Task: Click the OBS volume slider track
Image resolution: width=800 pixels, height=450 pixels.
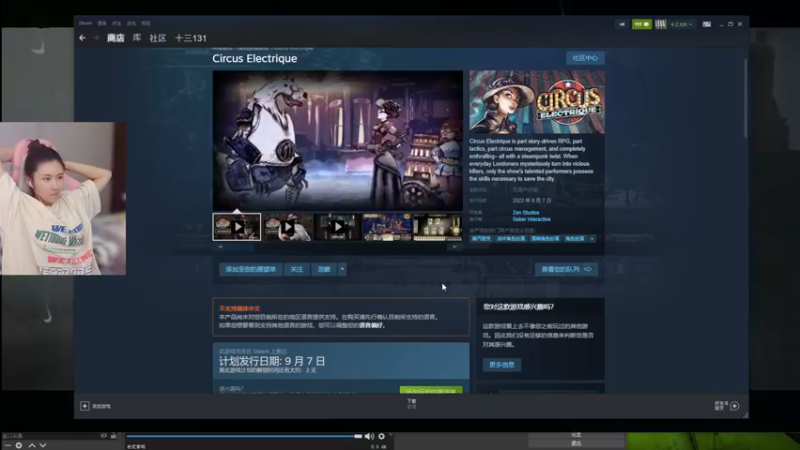Action: (244, 436)
